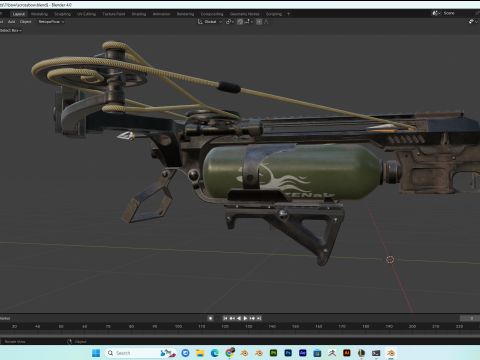
Task: Open the RetopoFlow dropdown menu
Action: point(51,22)
